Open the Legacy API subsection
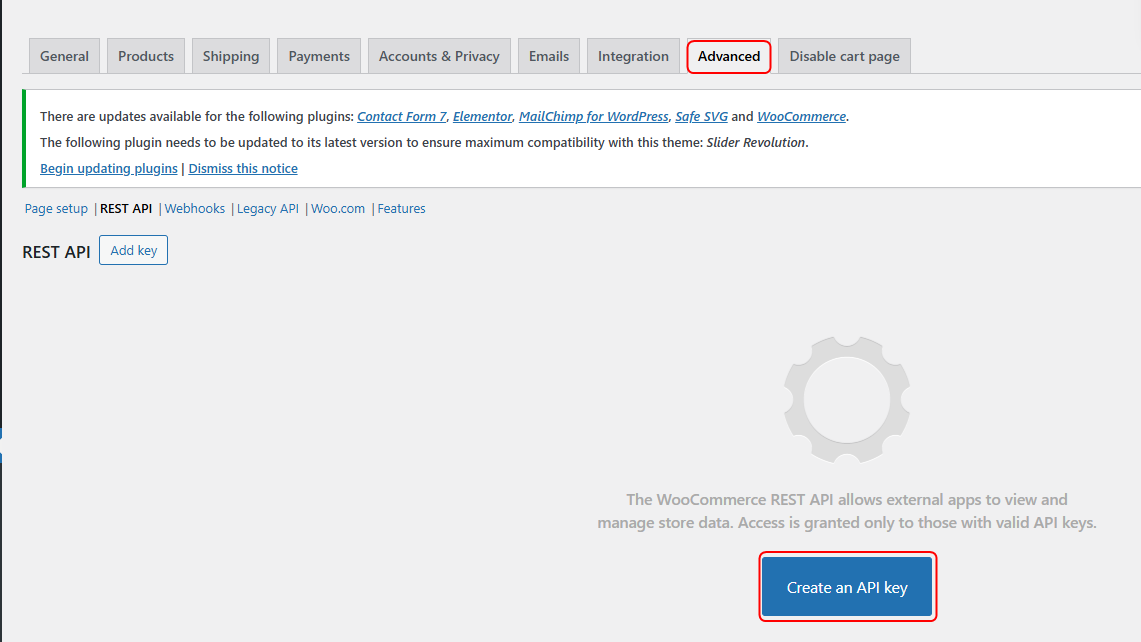 (268, 208)
